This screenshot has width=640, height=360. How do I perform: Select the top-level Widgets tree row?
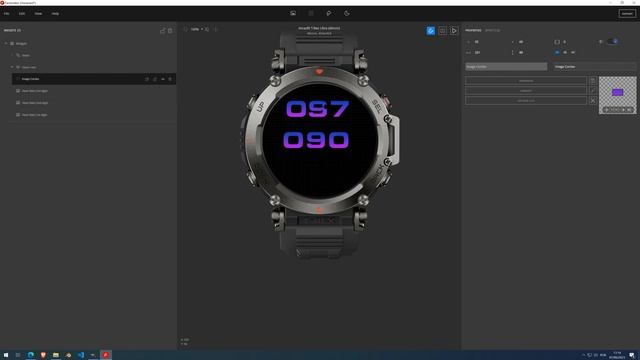click(x=90, y=43)
